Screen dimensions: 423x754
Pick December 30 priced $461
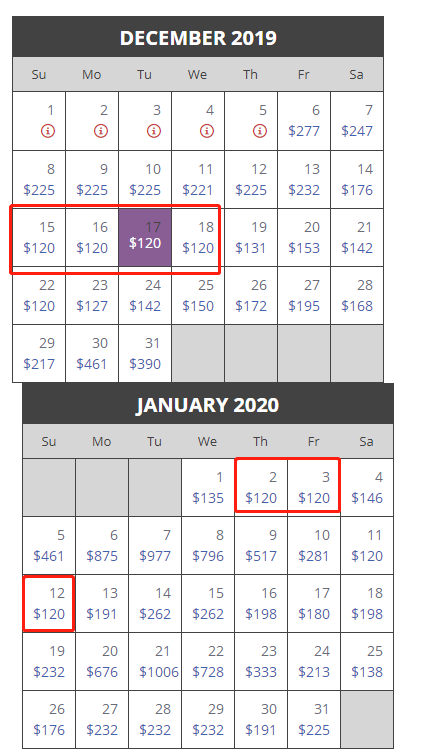pyautogui.click(x=92, y=353)
